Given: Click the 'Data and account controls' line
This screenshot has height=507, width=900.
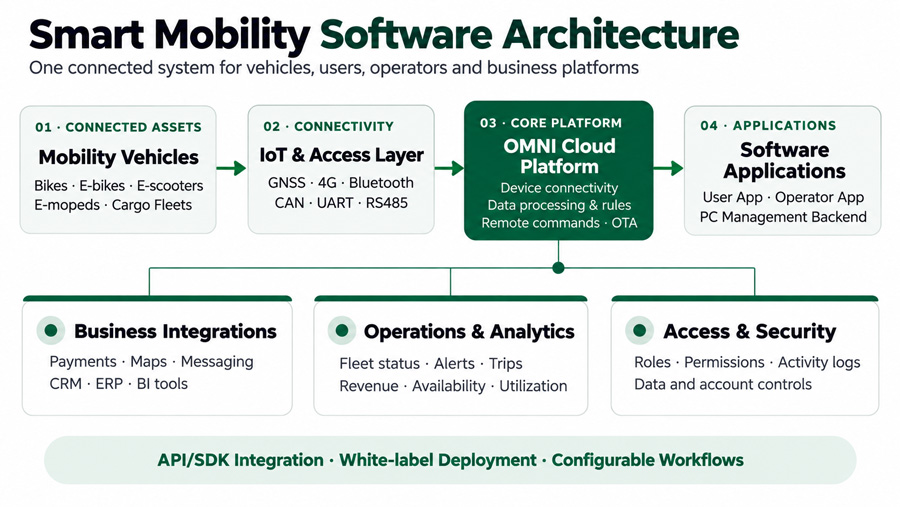Looking at the screenshot, I should pos(723,384).
